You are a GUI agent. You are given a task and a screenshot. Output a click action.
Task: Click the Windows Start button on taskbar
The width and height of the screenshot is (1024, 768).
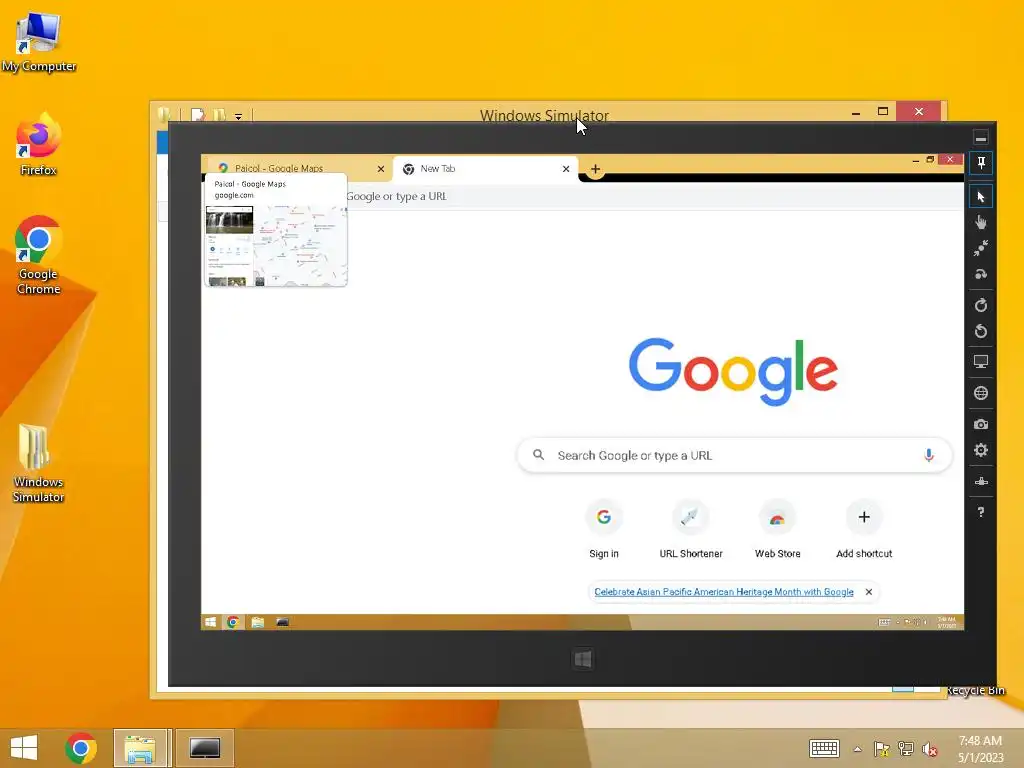(x=24, y=748)
